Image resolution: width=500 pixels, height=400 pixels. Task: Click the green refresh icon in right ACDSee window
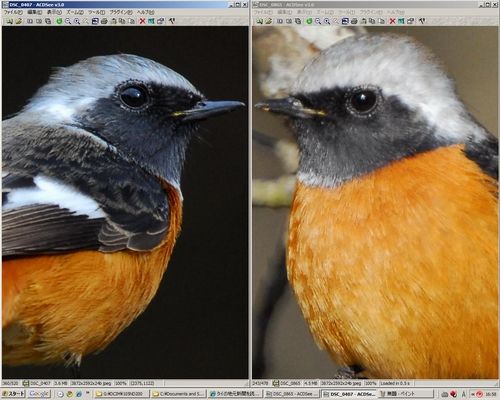pyautogui.click(x=309, y=21)
